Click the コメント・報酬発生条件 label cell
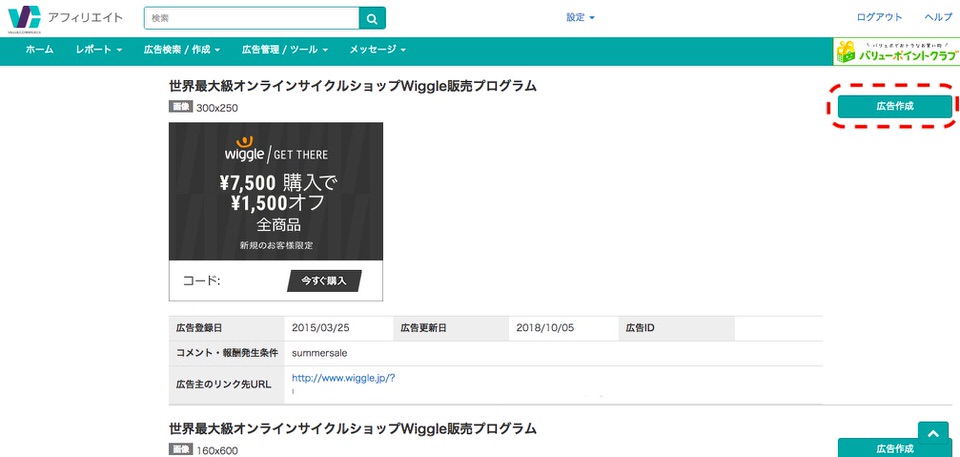This screenshot has height=457, width=960. click(227, 353)
